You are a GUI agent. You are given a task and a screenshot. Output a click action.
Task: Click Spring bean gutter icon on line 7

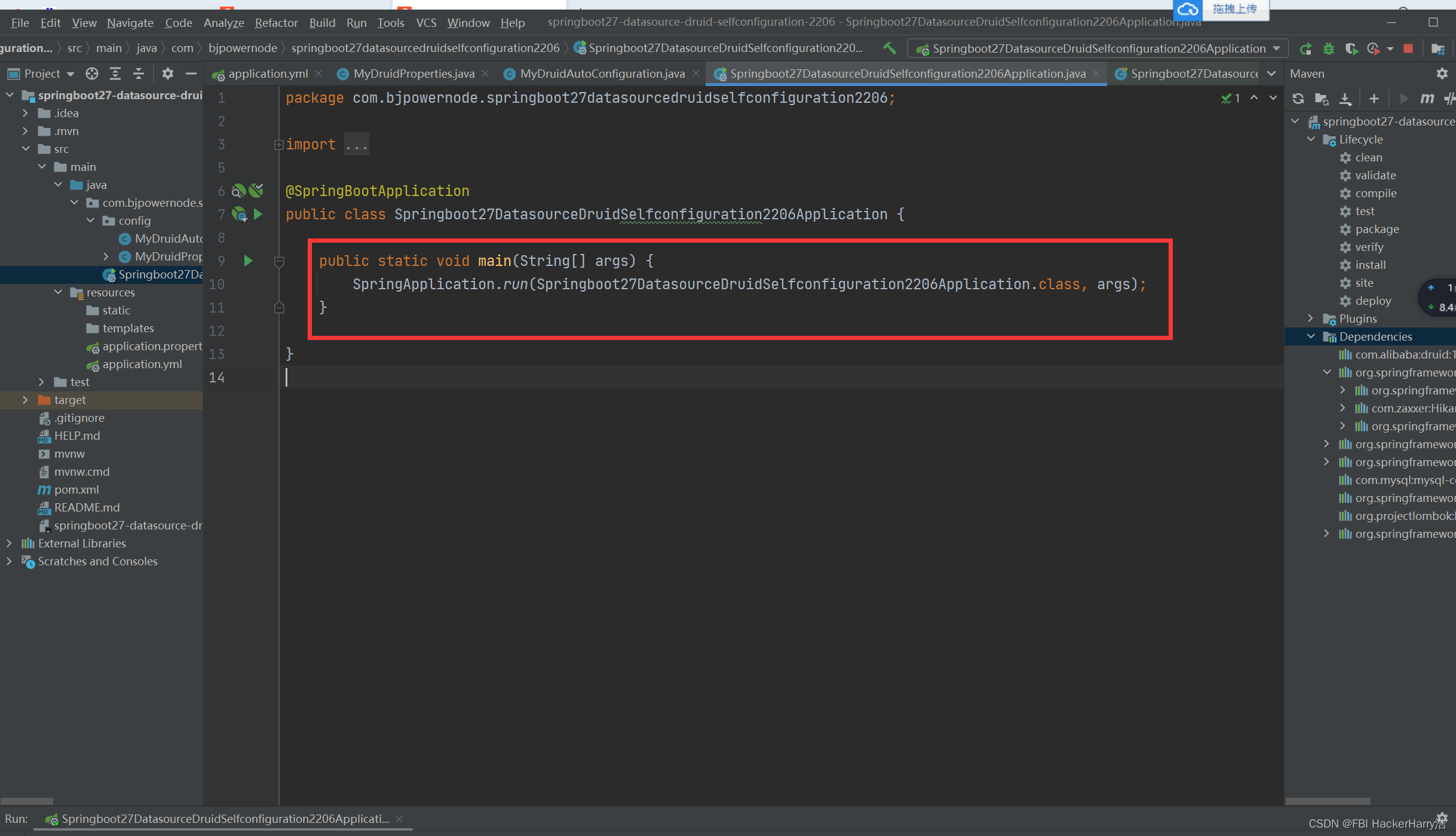pos(240,214)
